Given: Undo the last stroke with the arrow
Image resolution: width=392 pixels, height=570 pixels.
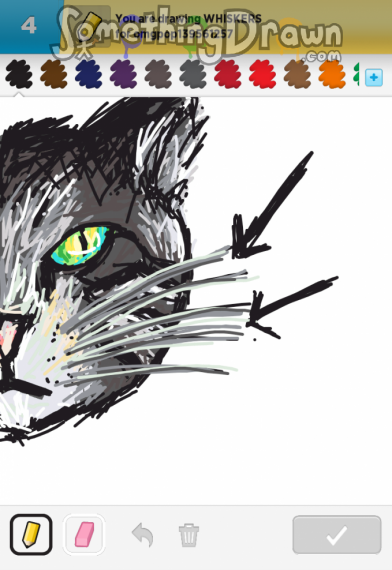Looking at the screenshot, I should [x=143, y=535].
